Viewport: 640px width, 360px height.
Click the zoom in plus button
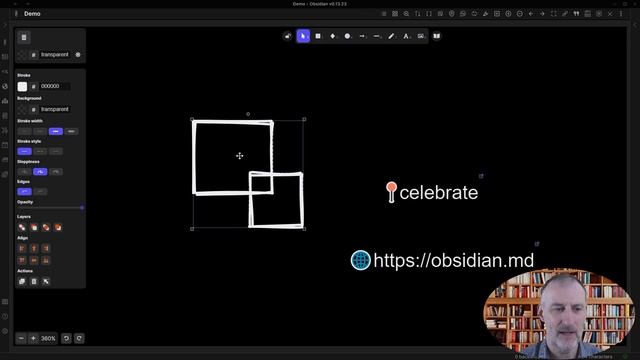[x=33, y=338]
